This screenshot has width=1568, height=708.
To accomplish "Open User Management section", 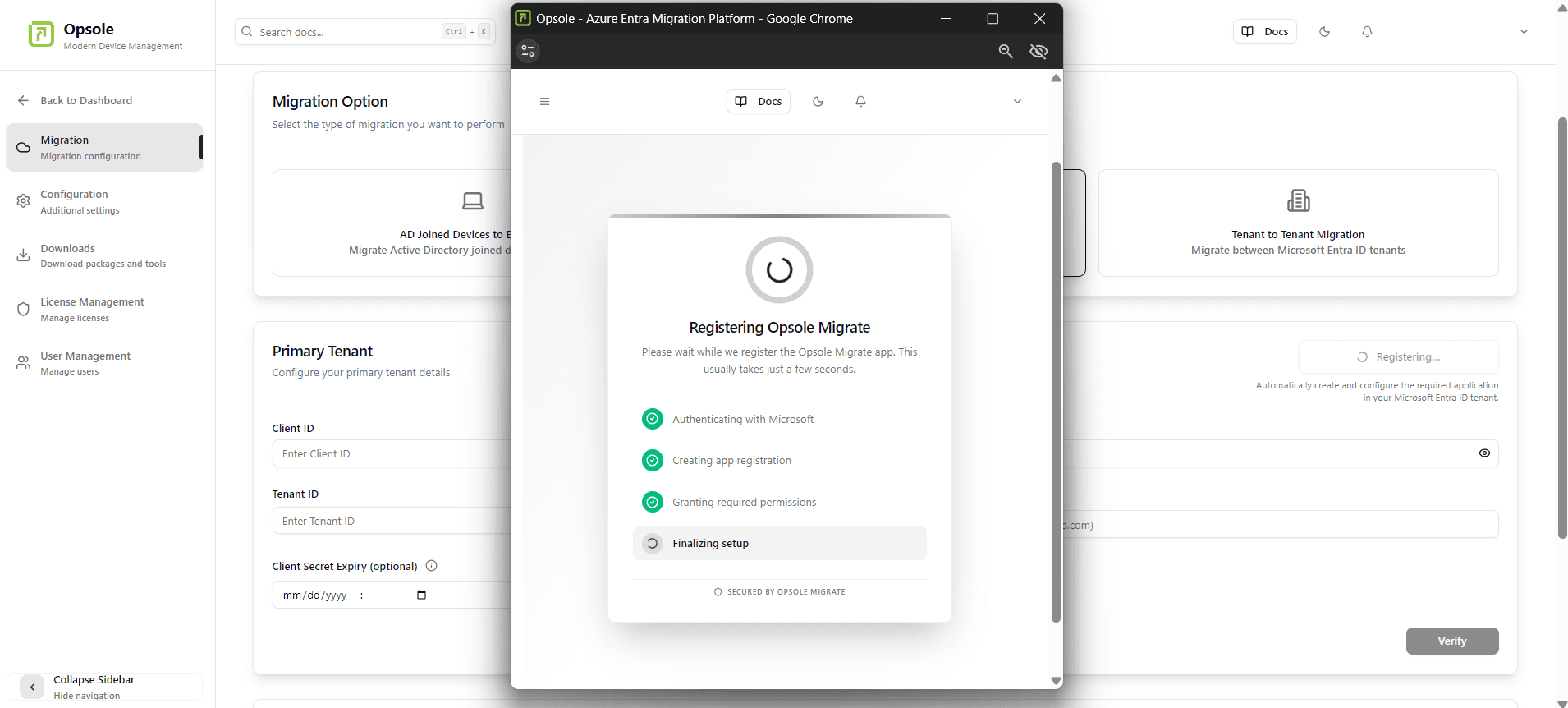I will tap(104, 363).
